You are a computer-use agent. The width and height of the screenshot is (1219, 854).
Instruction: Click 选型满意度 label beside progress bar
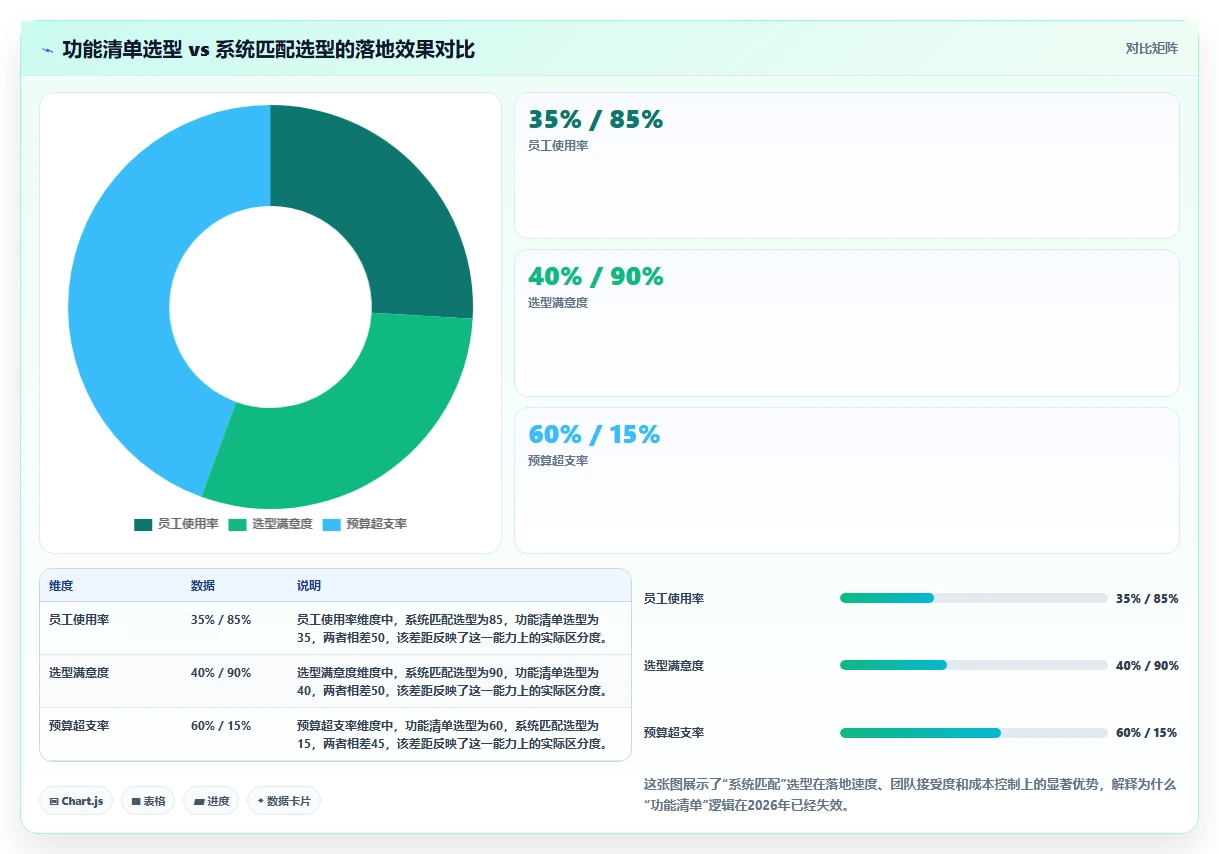[674, 665]
